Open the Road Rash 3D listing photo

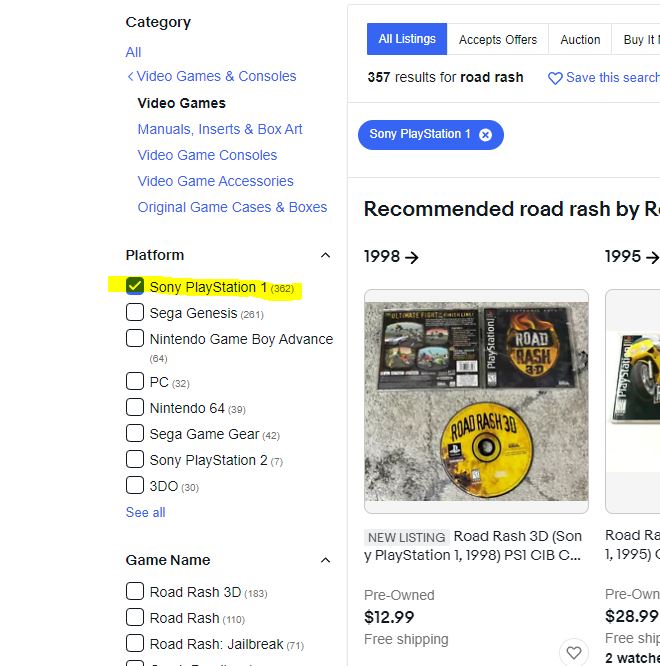point(476,401)
